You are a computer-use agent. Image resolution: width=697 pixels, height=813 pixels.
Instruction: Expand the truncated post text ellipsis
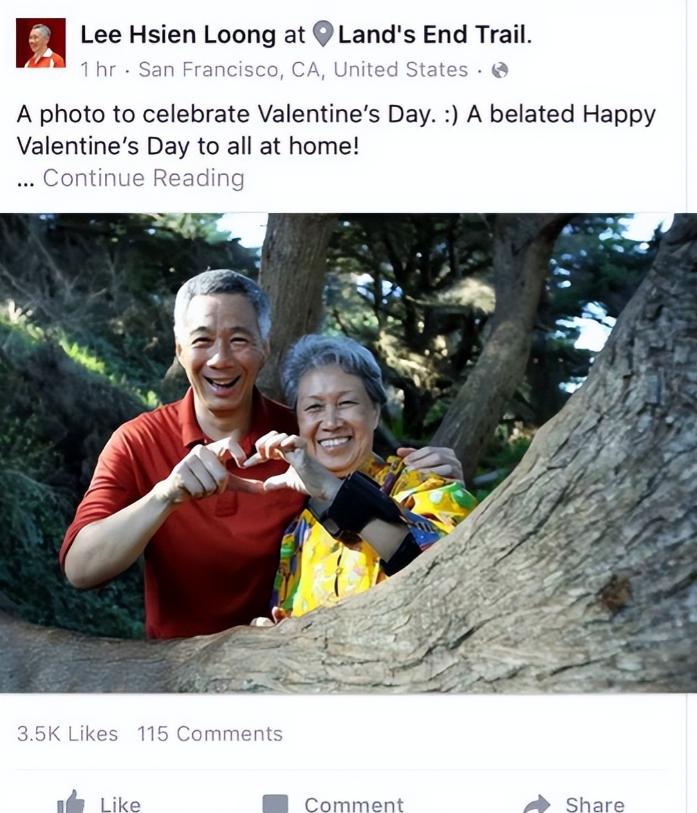pos(26,183)
